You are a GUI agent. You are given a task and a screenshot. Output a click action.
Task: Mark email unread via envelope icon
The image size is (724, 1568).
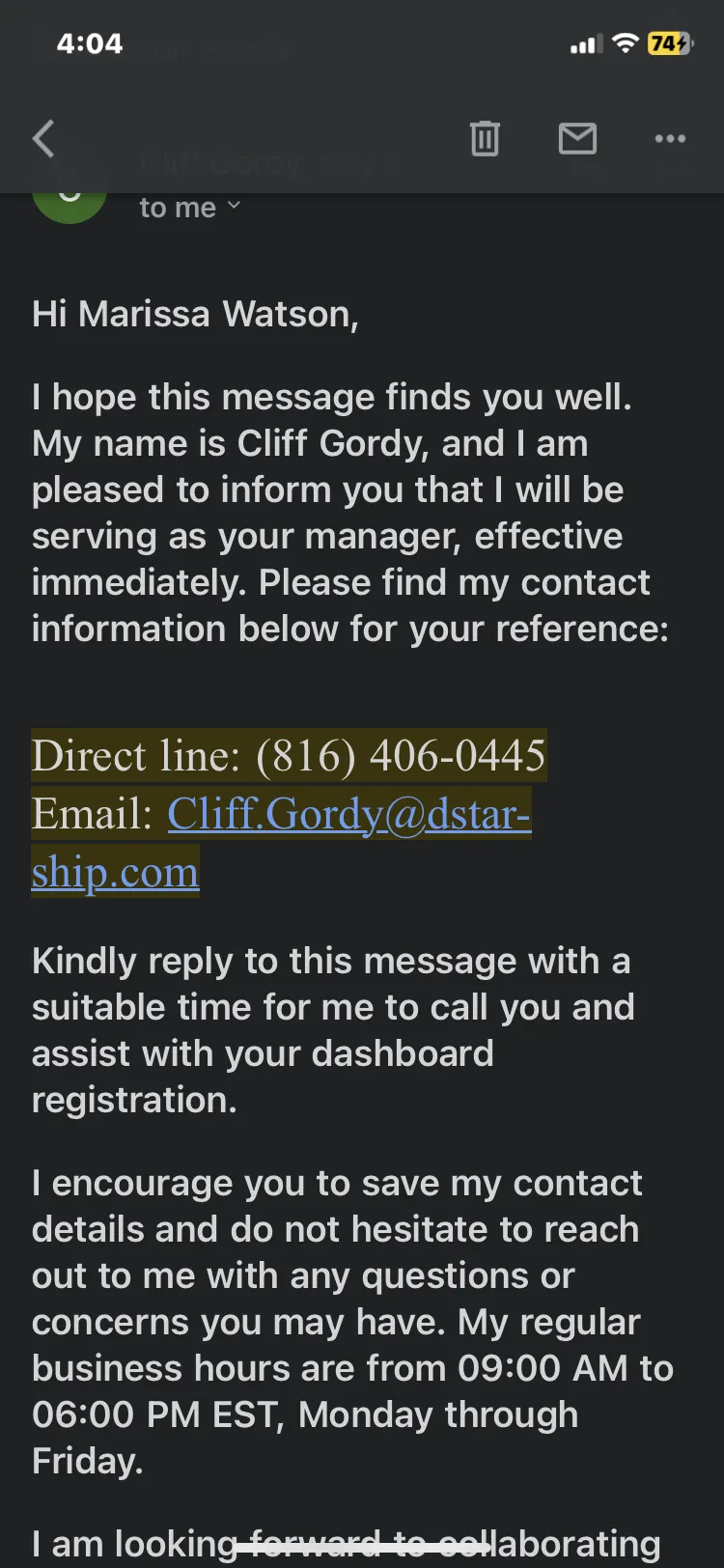point(577,139)
